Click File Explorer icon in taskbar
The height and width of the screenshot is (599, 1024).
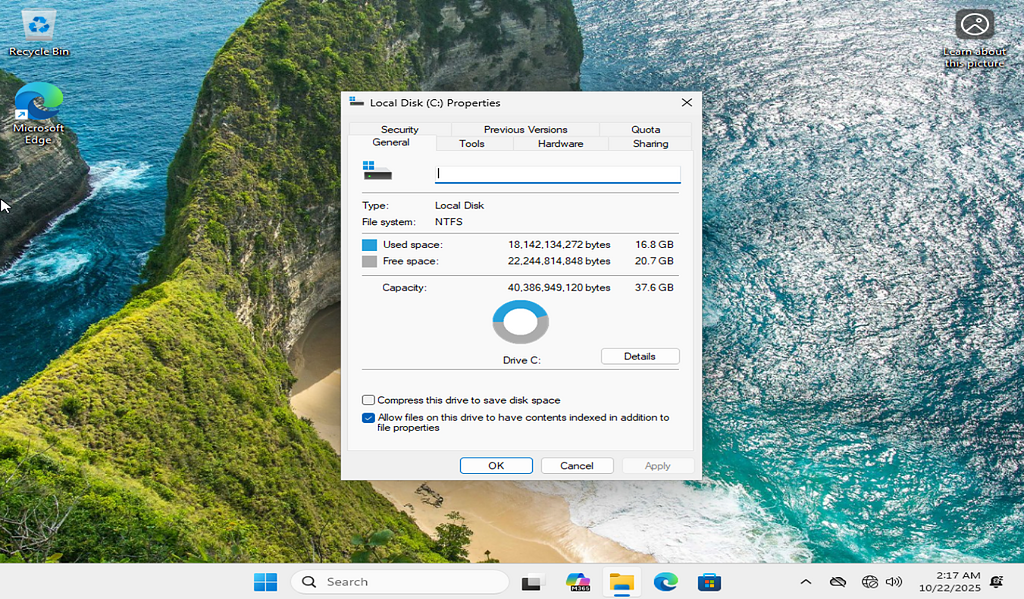(621, 582)
